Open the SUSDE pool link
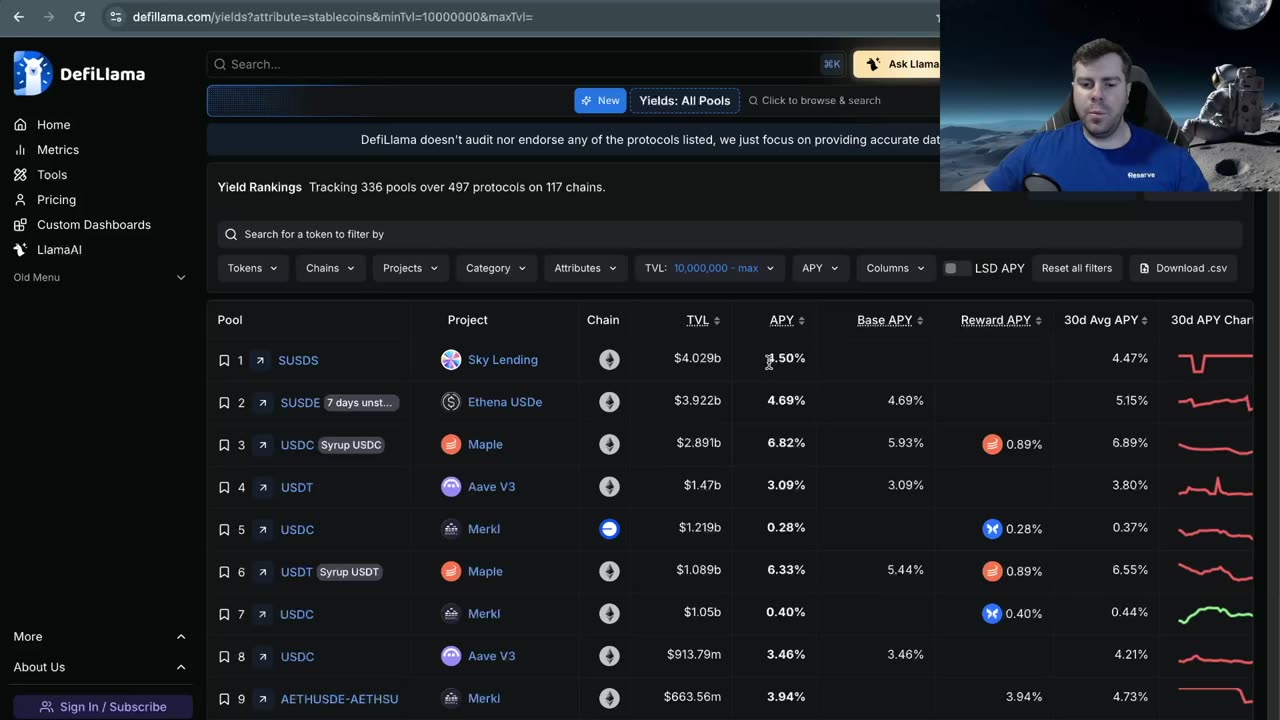Viewport: 1280px width, 720px height. pyautogui.click(x=300, y=403)
